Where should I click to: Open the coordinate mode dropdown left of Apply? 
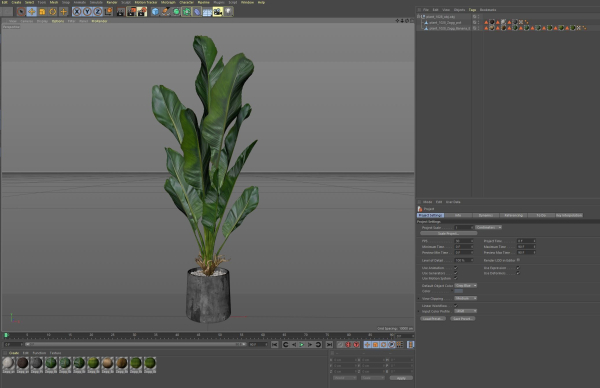[x=373, y=378]
